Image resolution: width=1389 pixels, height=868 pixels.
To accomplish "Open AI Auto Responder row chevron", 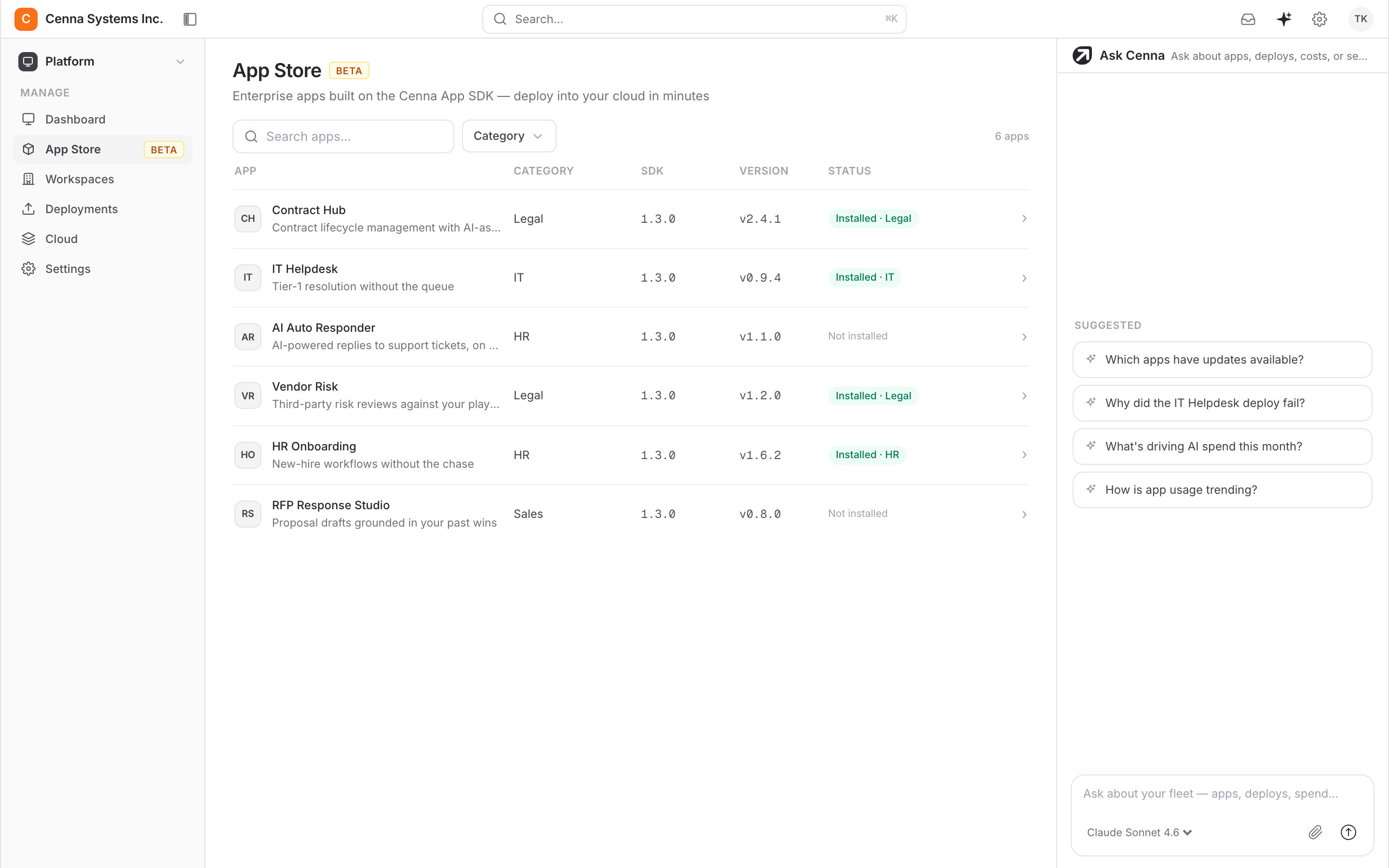I will tap(1024, 337).
